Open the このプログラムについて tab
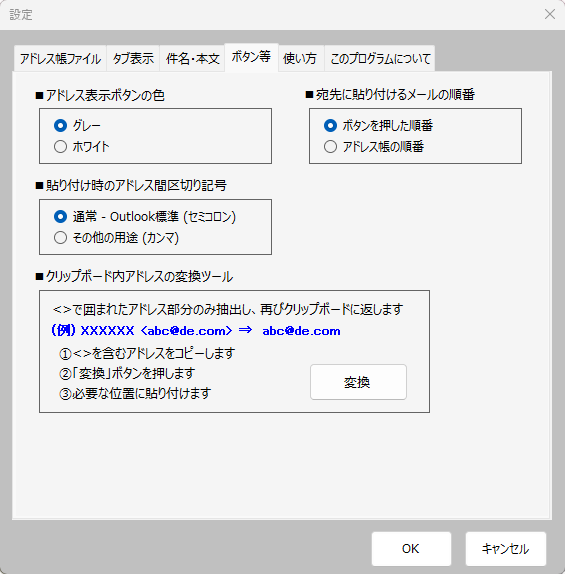This screenshot has height=574, width=565. 380,58
